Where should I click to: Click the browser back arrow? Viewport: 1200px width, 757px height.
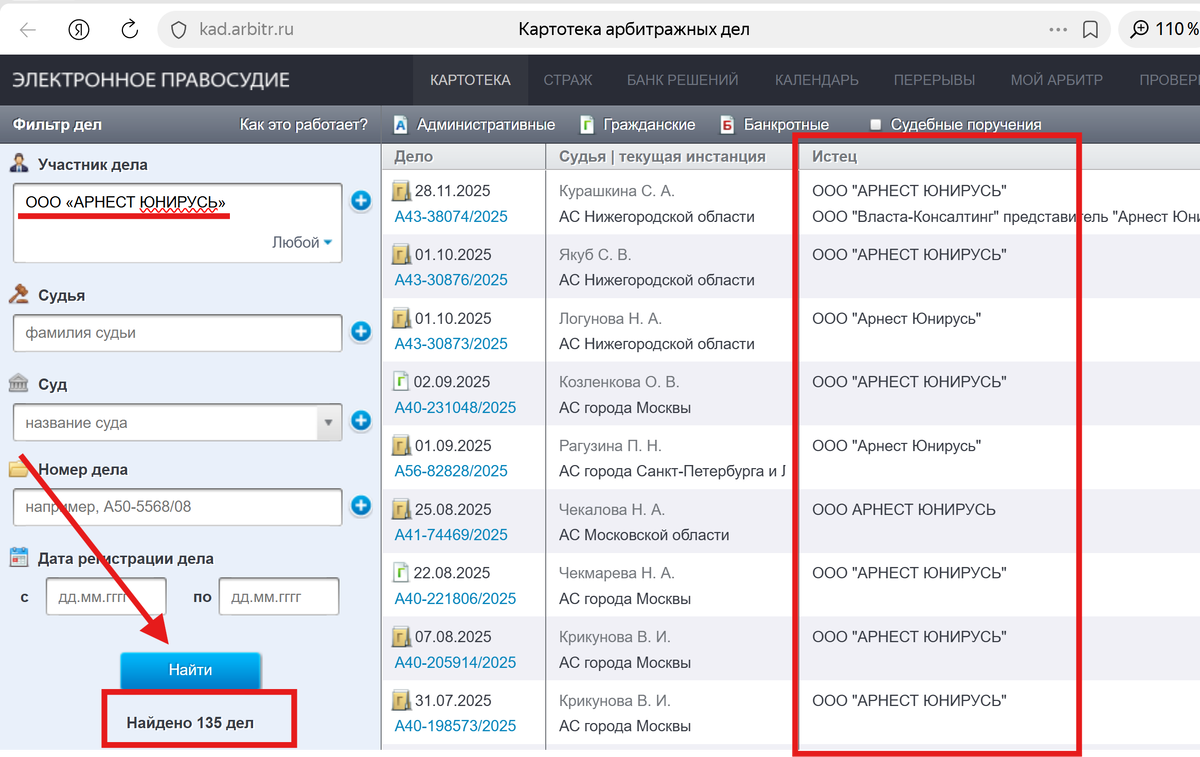click(28, 29)
